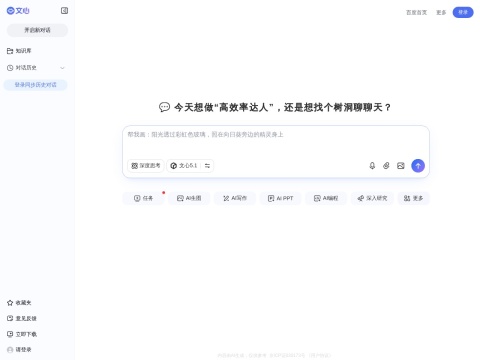Click the microphone voice input icon

pyautogui.click(x=372, y=166)
